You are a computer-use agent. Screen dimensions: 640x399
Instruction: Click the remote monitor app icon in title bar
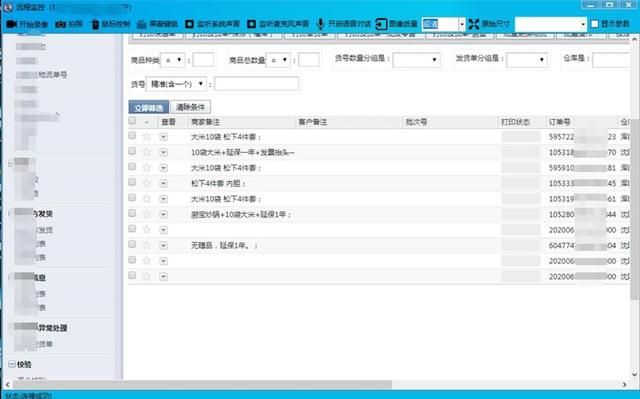coord(8,7)
